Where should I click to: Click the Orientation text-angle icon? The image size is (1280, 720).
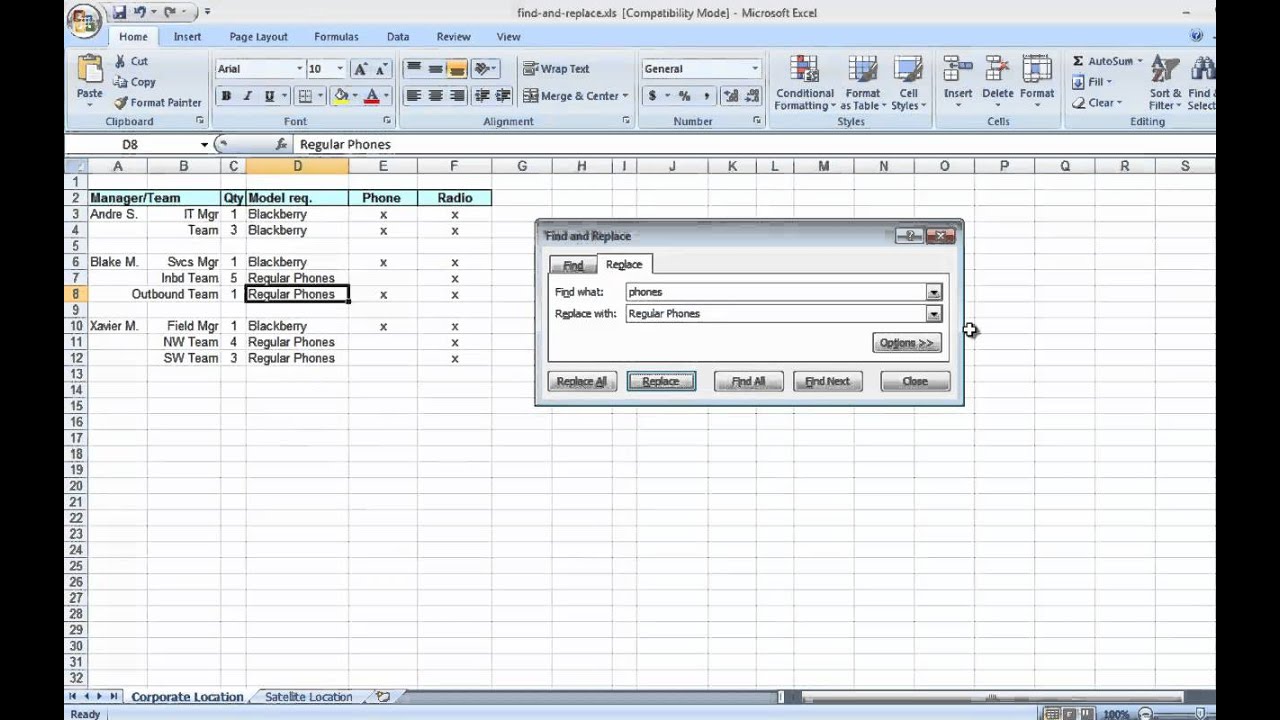coord(483,69)
